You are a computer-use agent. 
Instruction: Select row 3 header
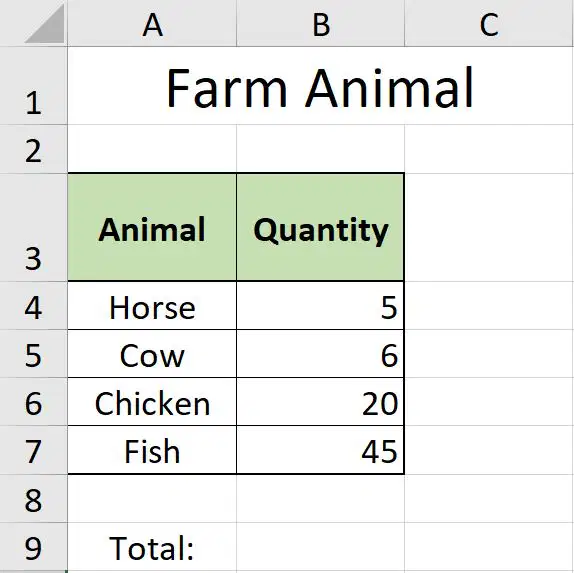coord(34,227)
